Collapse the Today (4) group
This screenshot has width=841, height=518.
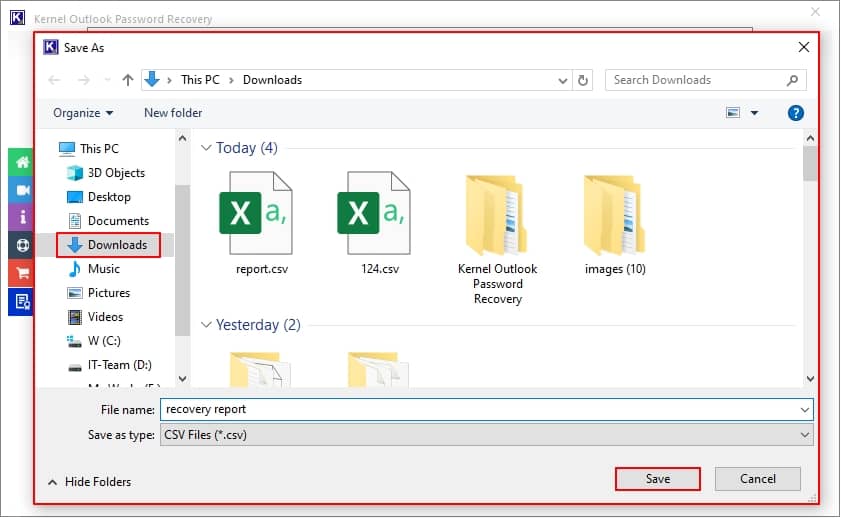[x=206, y=147]
